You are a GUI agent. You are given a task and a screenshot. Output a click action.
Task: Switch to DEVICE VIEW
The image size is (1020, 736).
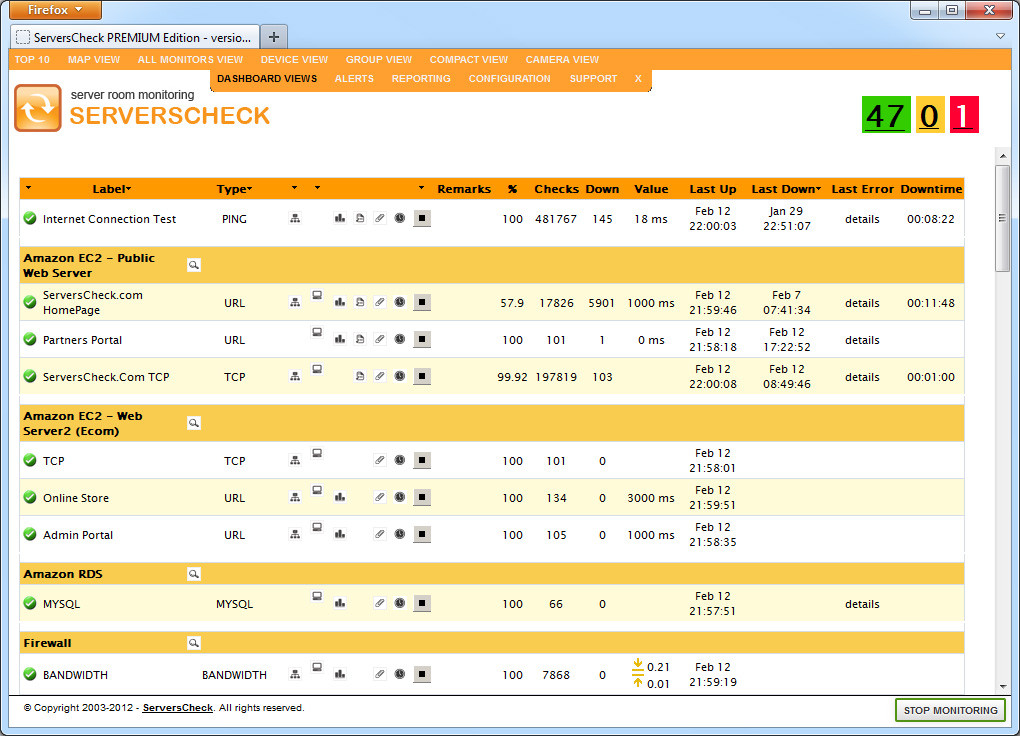point(294,59)
